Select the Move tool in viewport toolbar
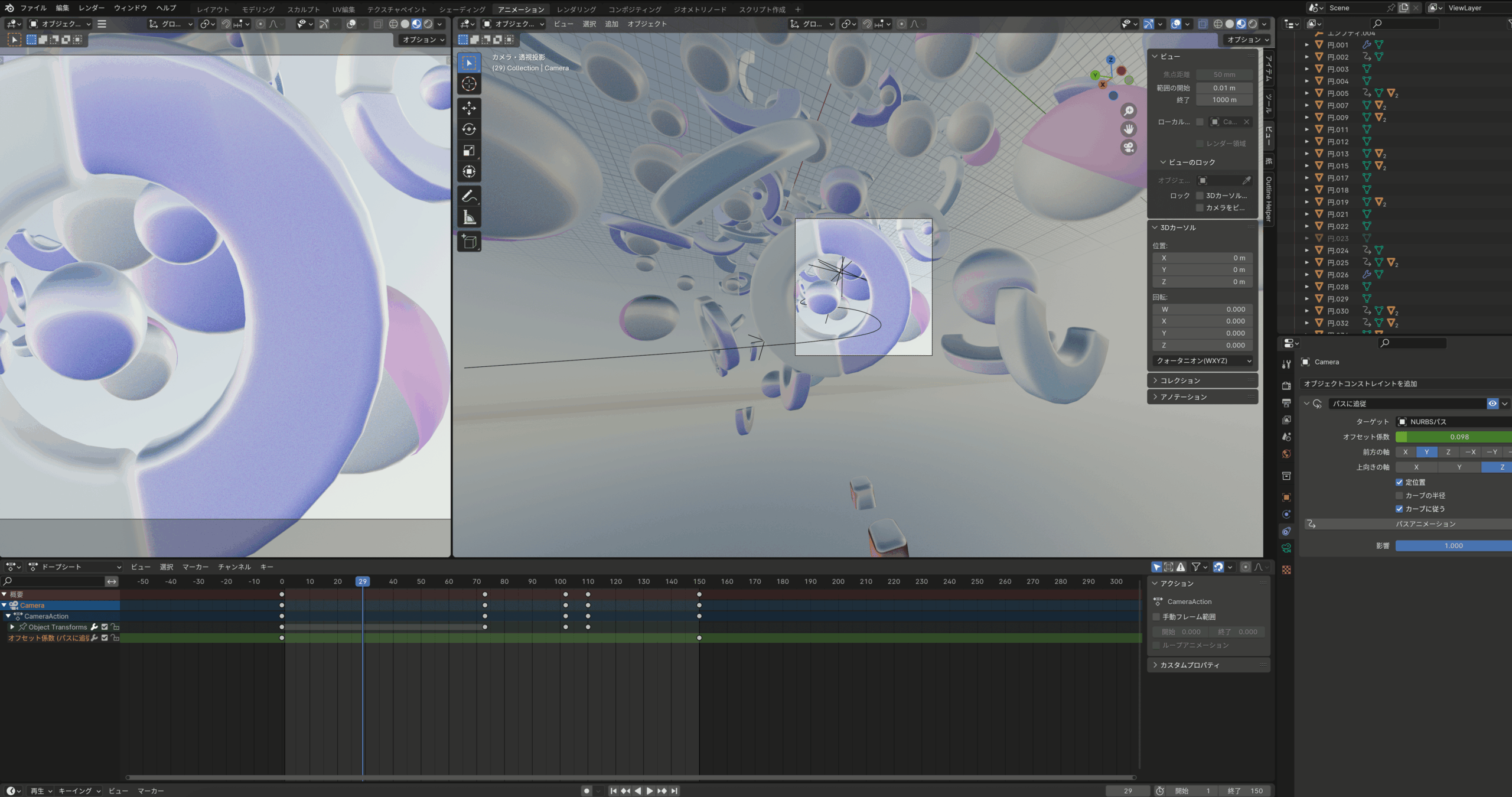The image size is (1512, 797). tap(469, 108)
